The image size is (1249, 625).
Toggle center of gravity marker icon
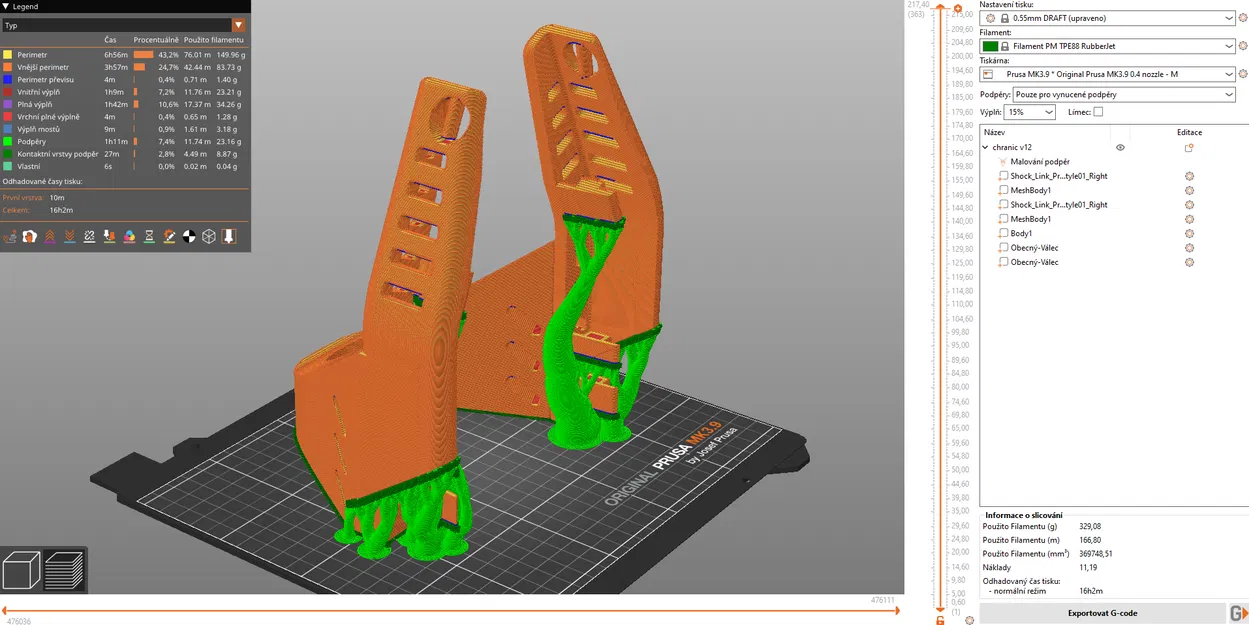click(x=189, y=236)
